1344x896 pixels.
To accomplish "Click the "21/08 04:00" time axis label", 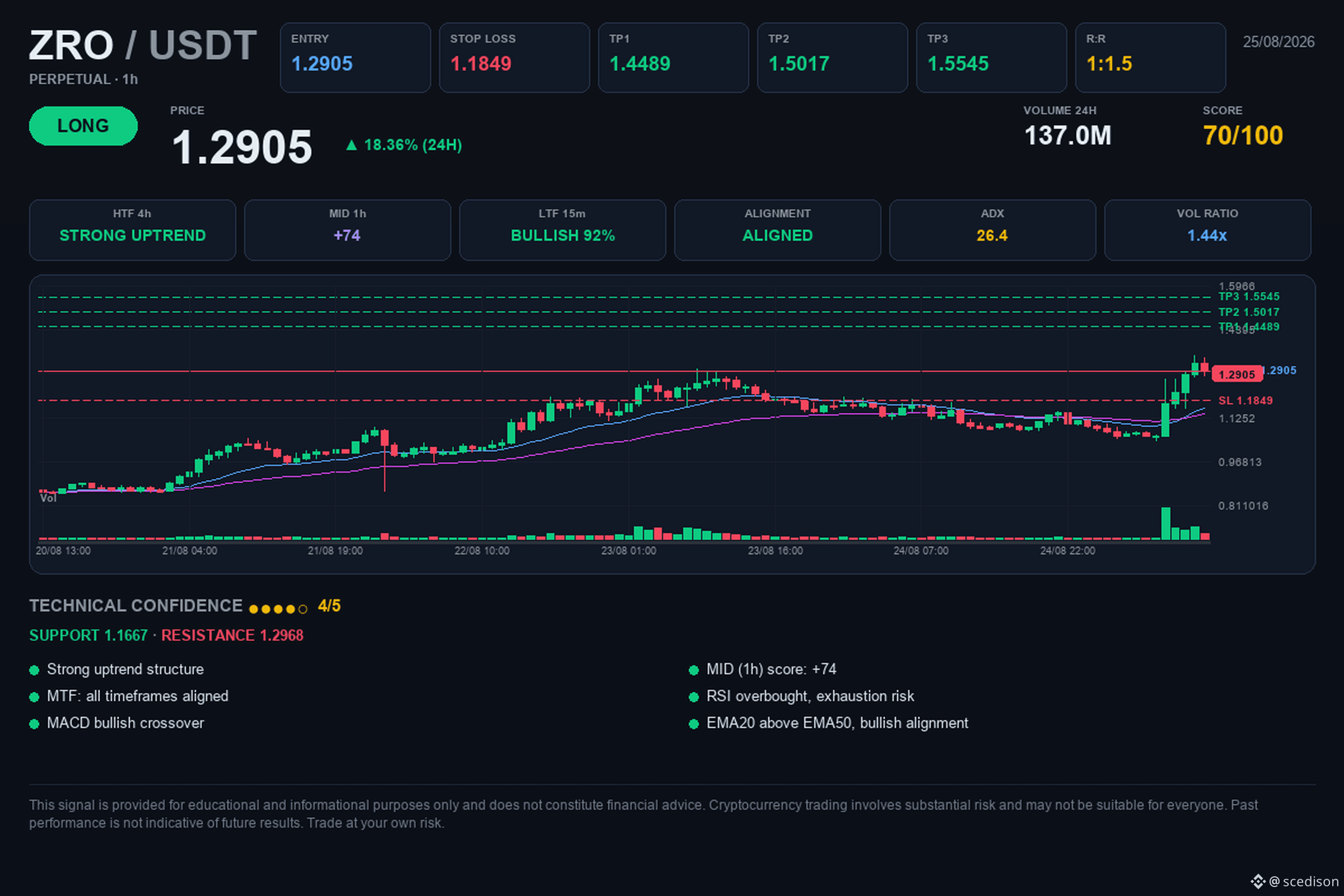I will 190,551.
